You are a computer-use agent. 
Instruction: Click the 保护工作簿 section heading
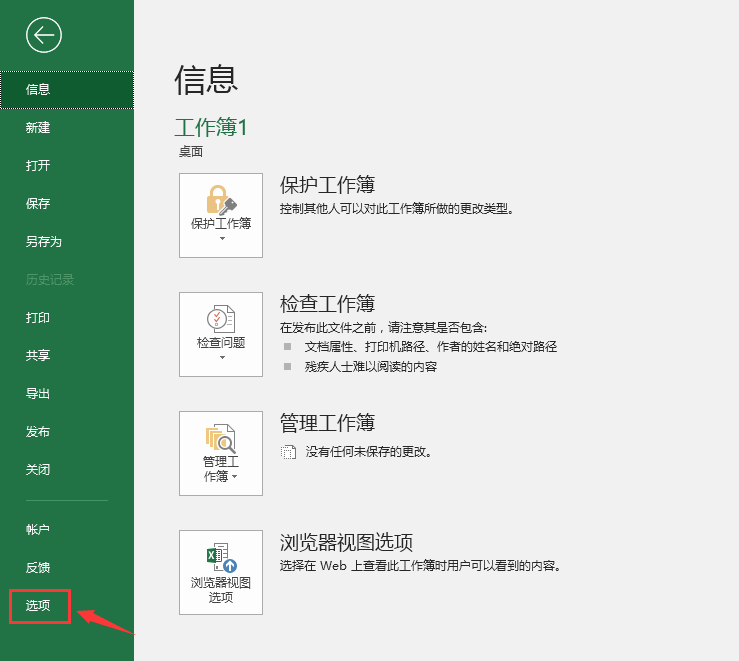point(328,185)
